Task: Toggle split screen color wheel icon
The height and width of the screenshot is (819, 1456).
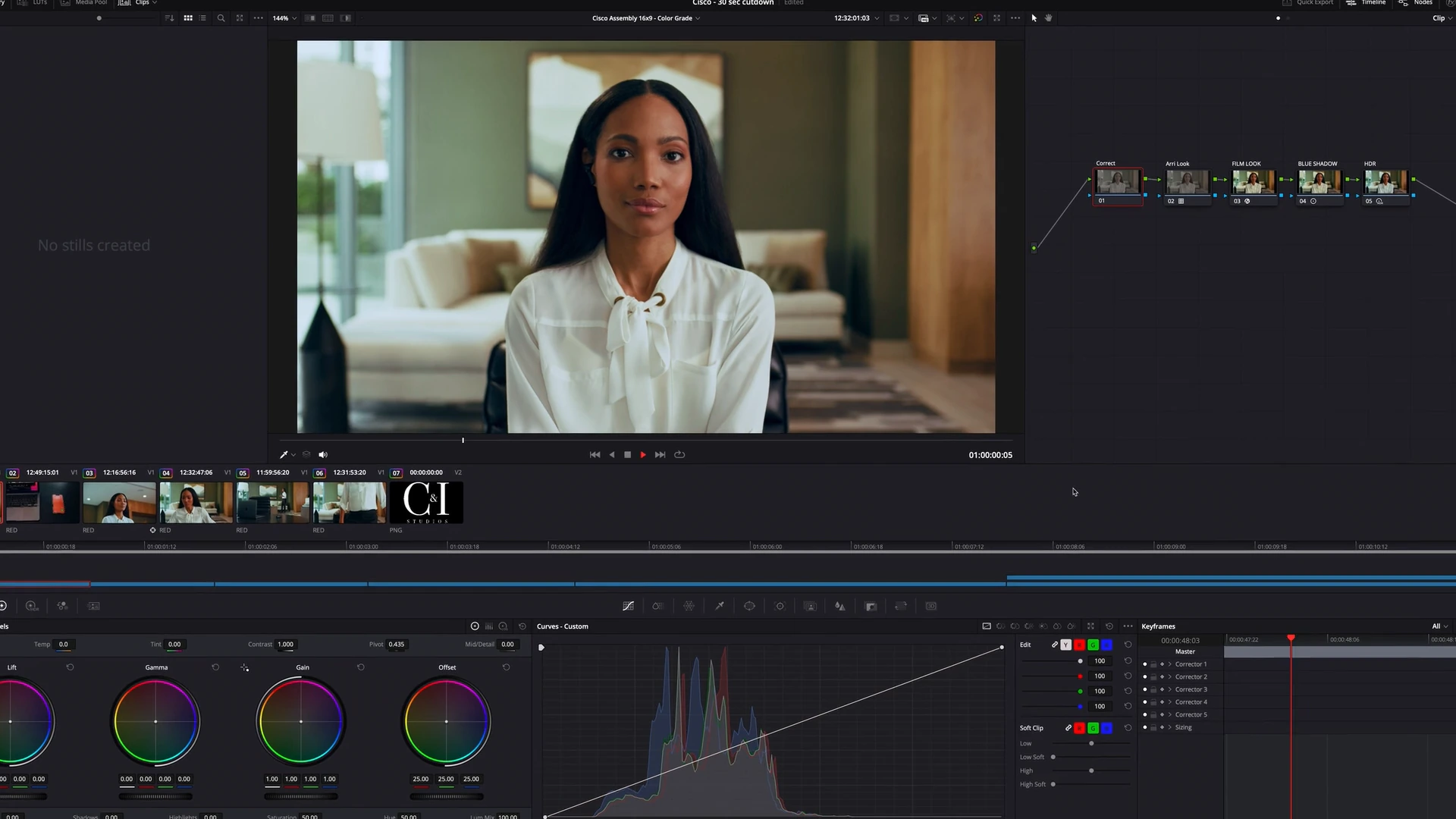Action: (978, 18)
